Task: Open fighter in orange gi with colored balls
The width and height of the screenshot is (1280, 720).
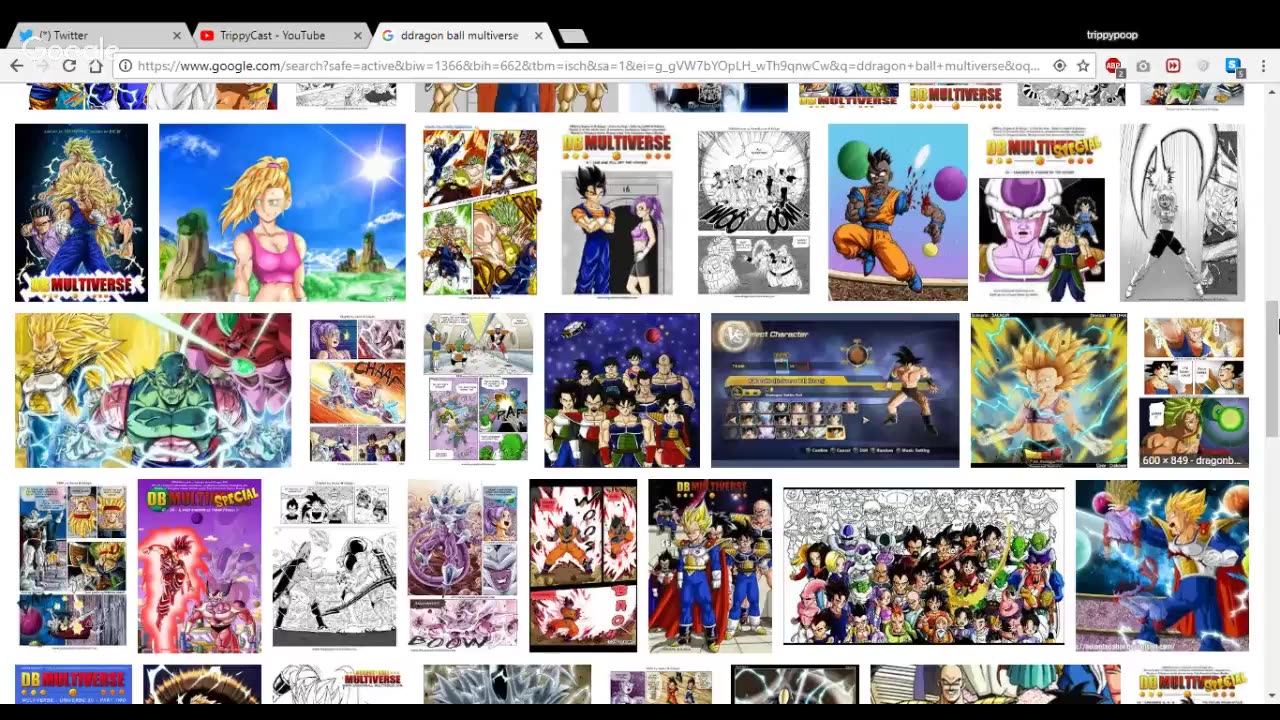Action: 898,212
